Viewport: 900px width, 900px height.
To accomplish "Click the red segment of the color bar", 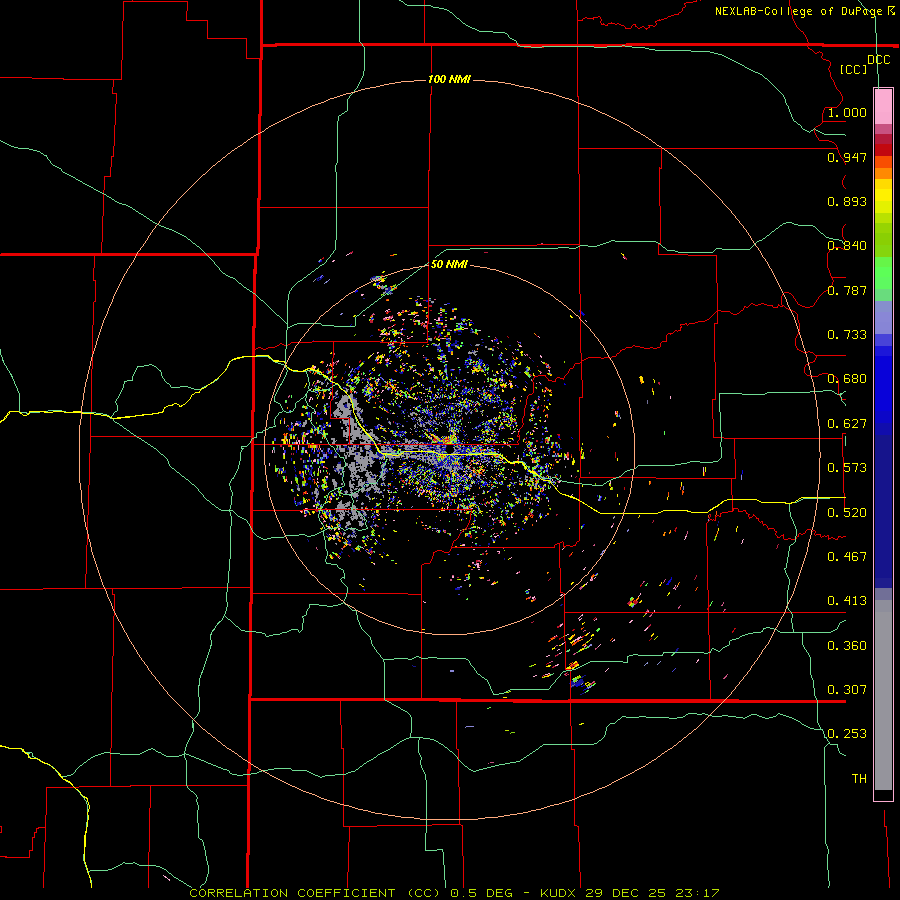I will click(x=883, y=150).
